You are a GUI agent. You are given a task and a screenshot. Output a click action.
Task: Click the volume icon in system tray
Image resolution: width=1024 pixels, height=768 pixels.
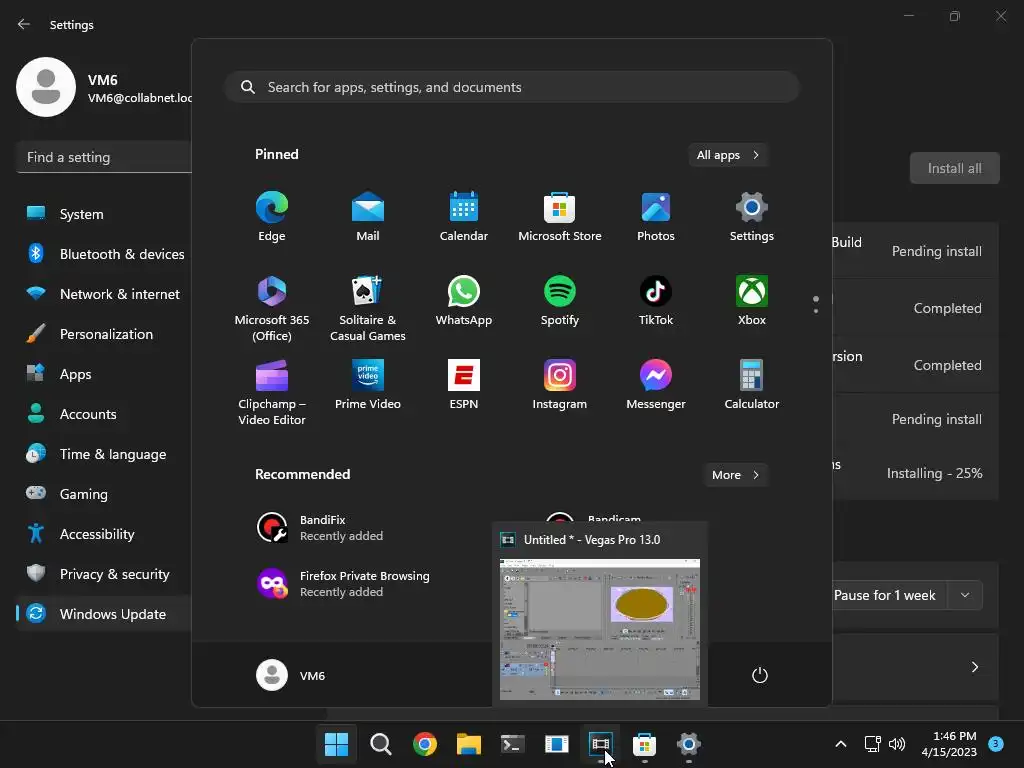click(x=897, y=744)
